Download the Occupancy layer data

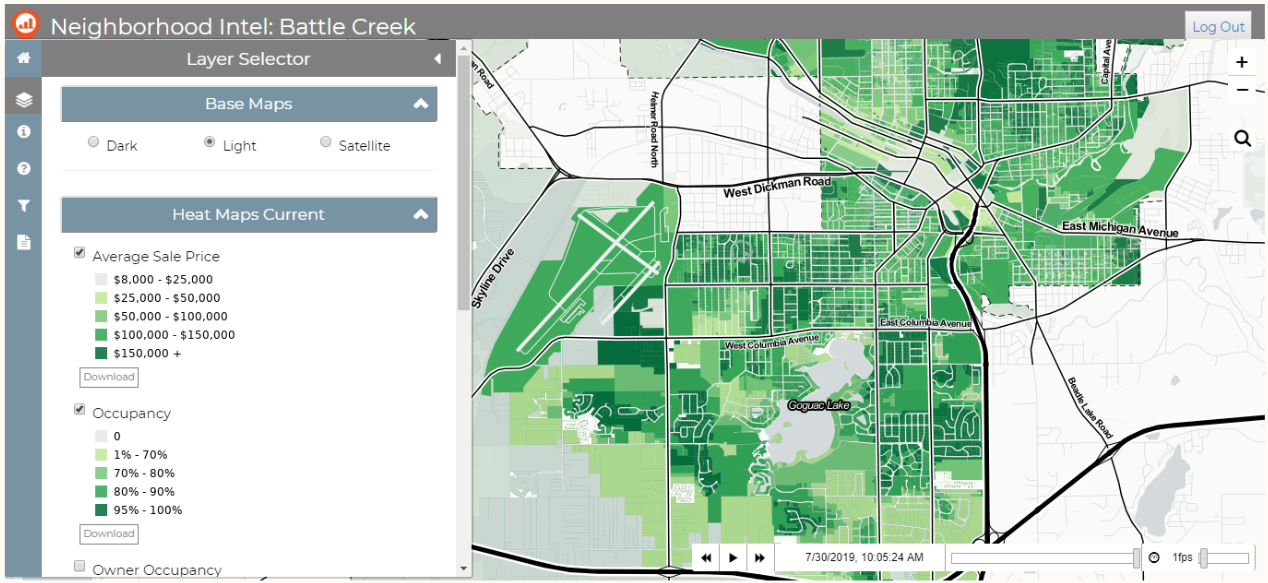(x=109, y=534)
